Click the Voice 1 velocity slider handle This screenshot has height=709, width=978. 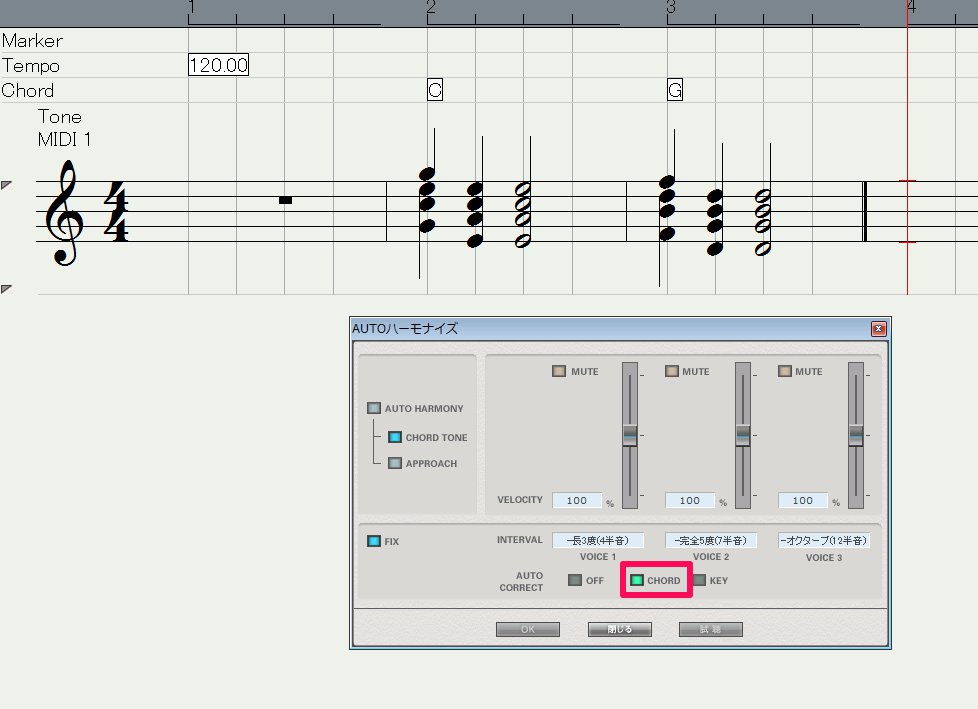point(629,435)
